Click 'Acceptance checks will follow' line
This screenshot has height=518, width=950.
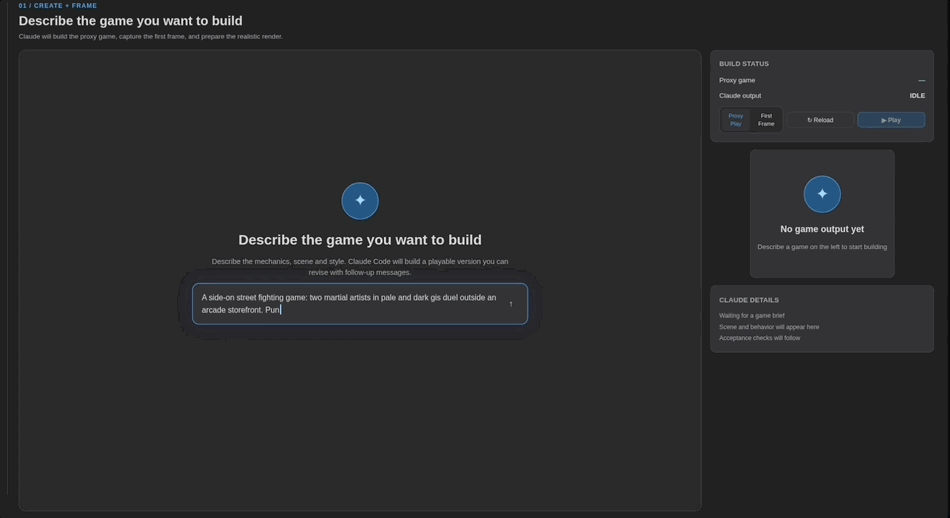[x=759, y=338]
